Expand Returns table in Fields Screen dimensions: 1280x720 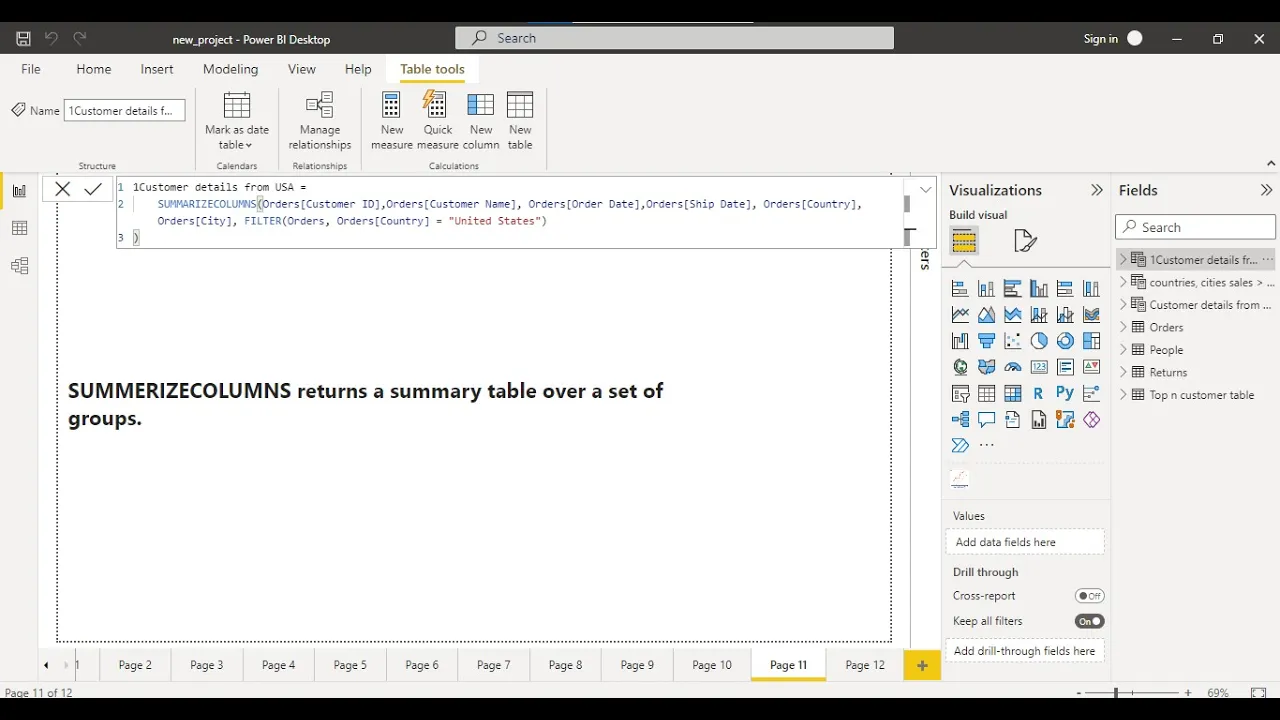1123,372
